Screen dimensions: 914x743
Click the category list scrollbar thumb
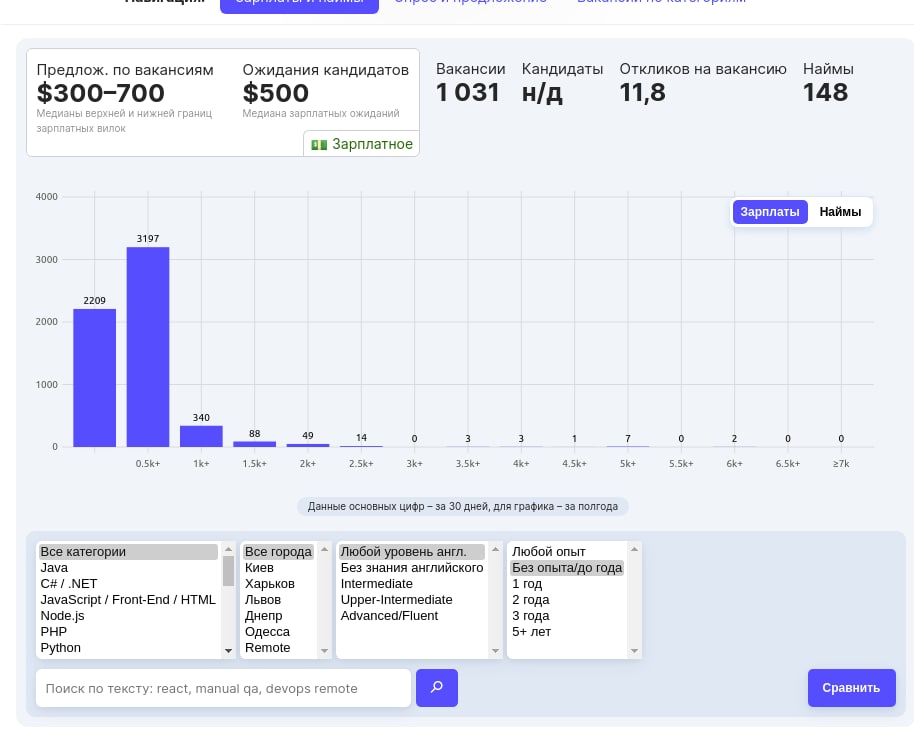click(x=228, y=571)
